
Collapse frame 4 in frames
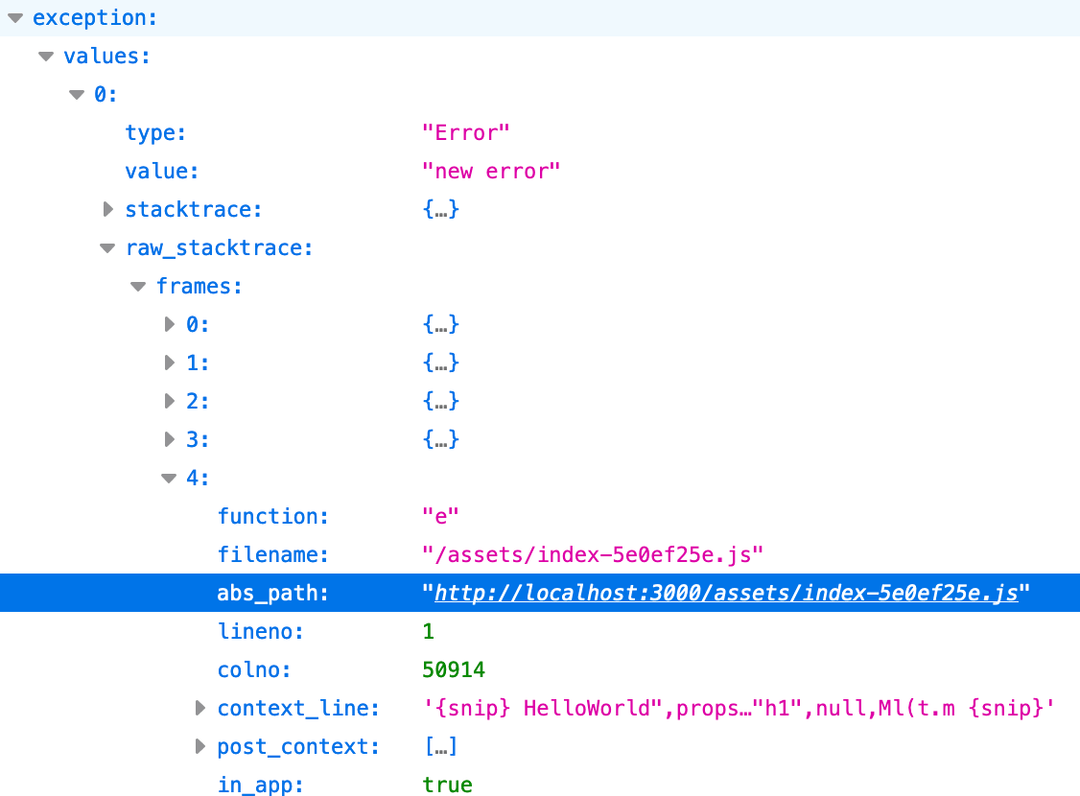[x=169, y=477]
